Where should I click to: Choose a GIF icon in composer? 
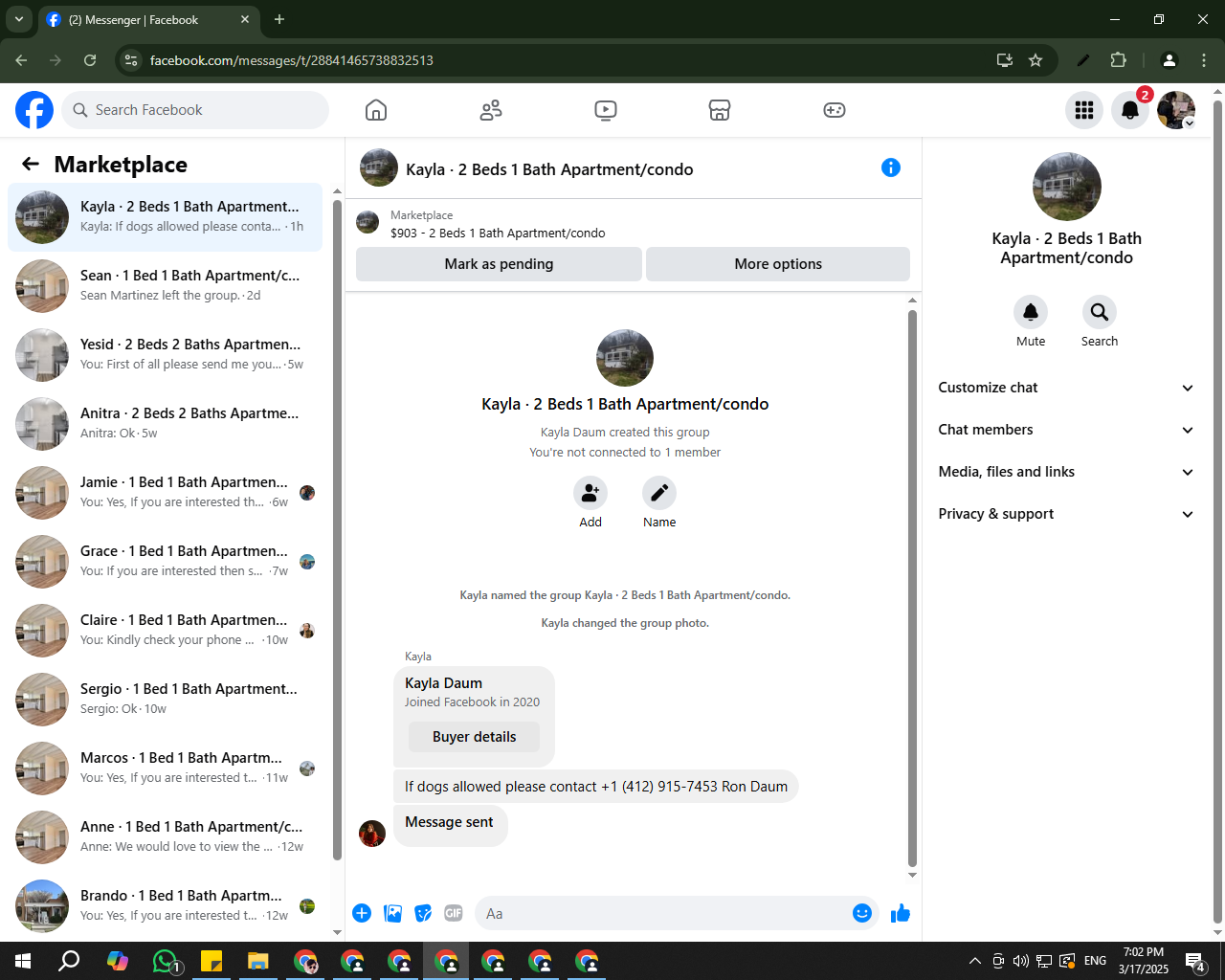pyautogui.click(x=454, y=913)
